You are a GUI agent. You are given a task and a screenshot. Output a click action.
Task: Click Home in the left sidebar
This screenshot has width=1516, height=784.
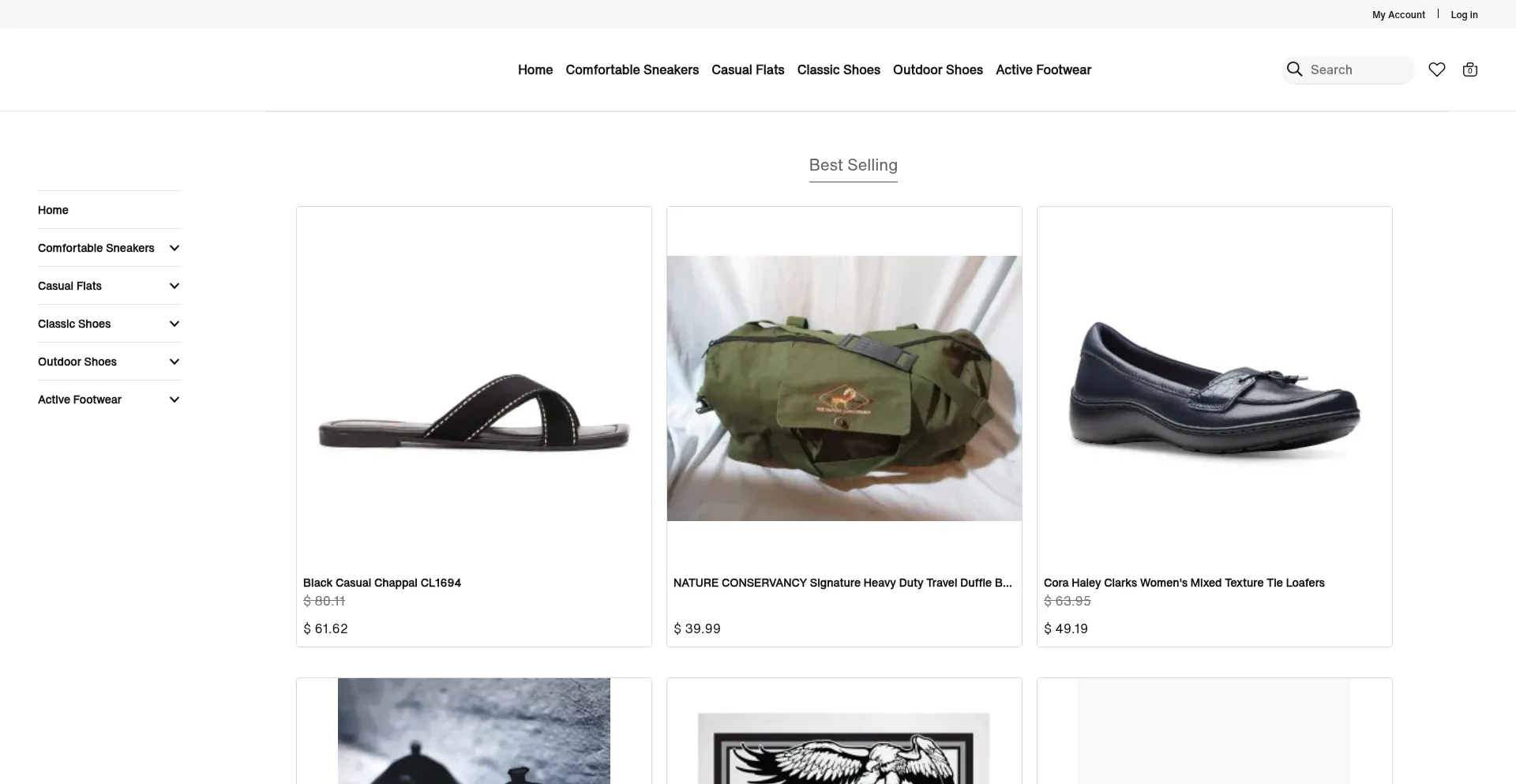point(53,210)
